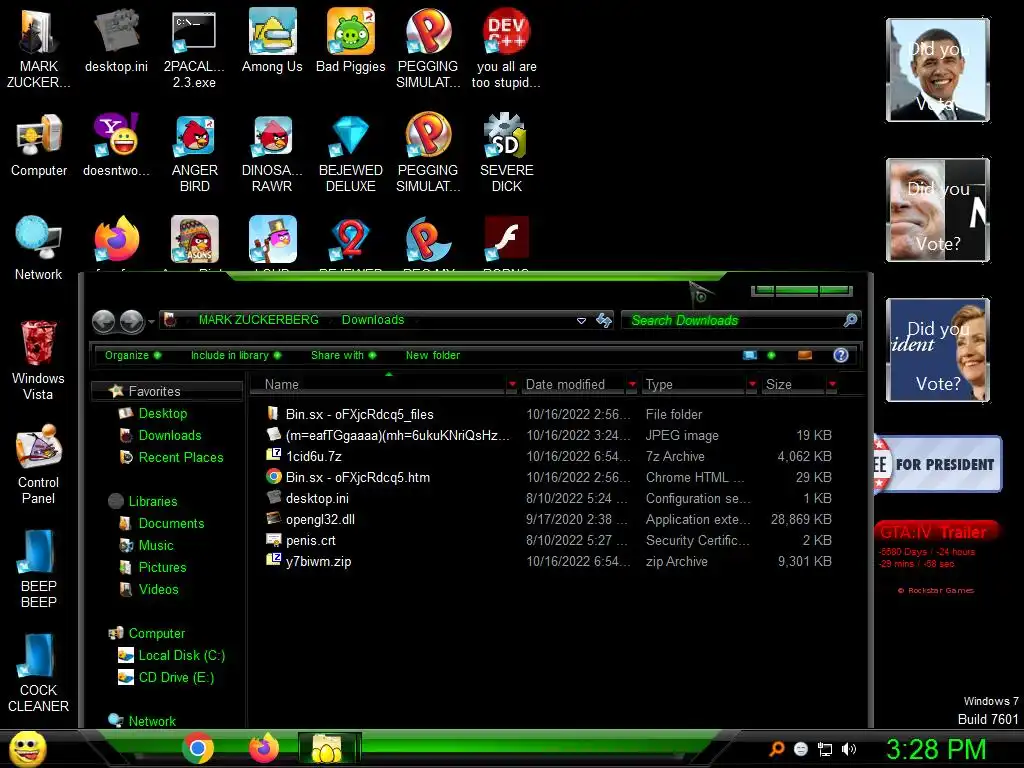Select Music library in sidebar
1024x768 pixels.
pyautogui.click(x=155, y=545)
